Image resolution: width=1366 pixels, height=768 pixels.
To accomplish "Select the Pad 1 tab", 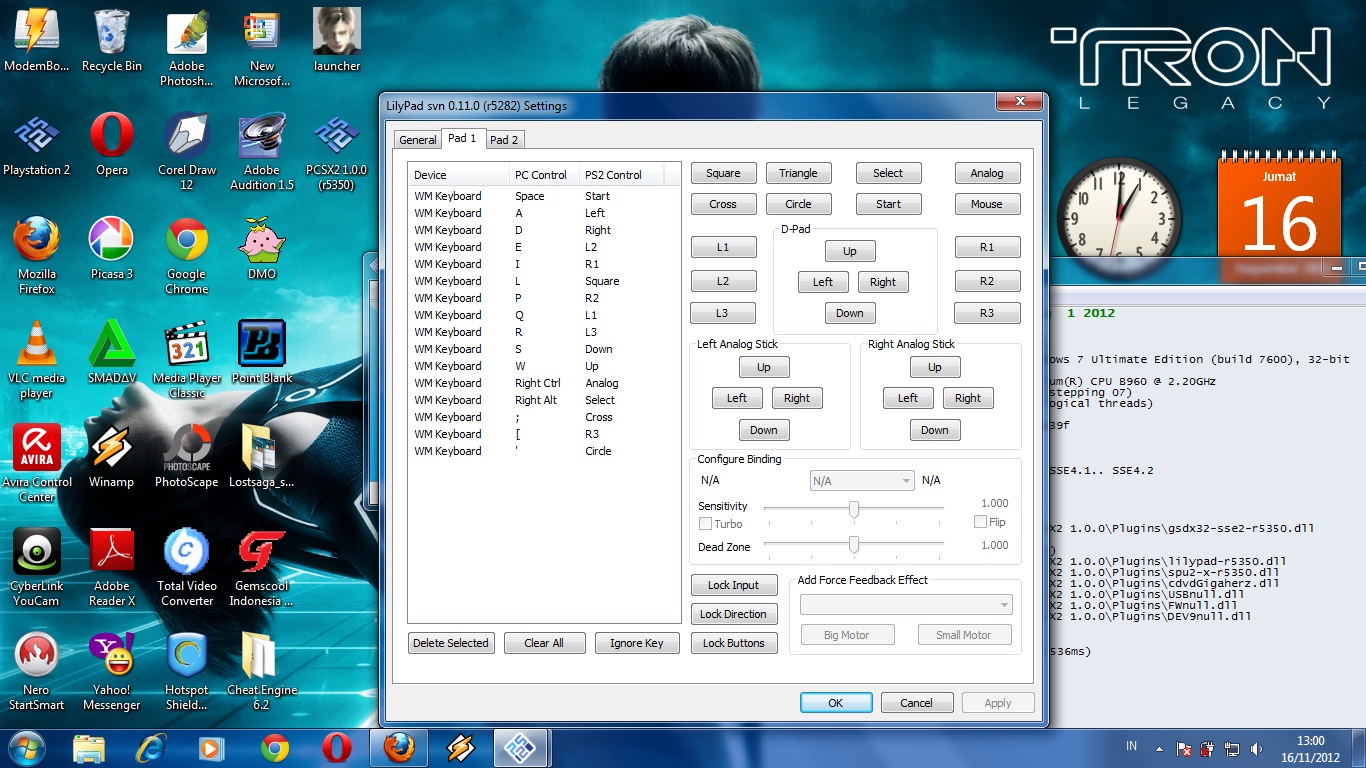I will [x=462, y=138].
